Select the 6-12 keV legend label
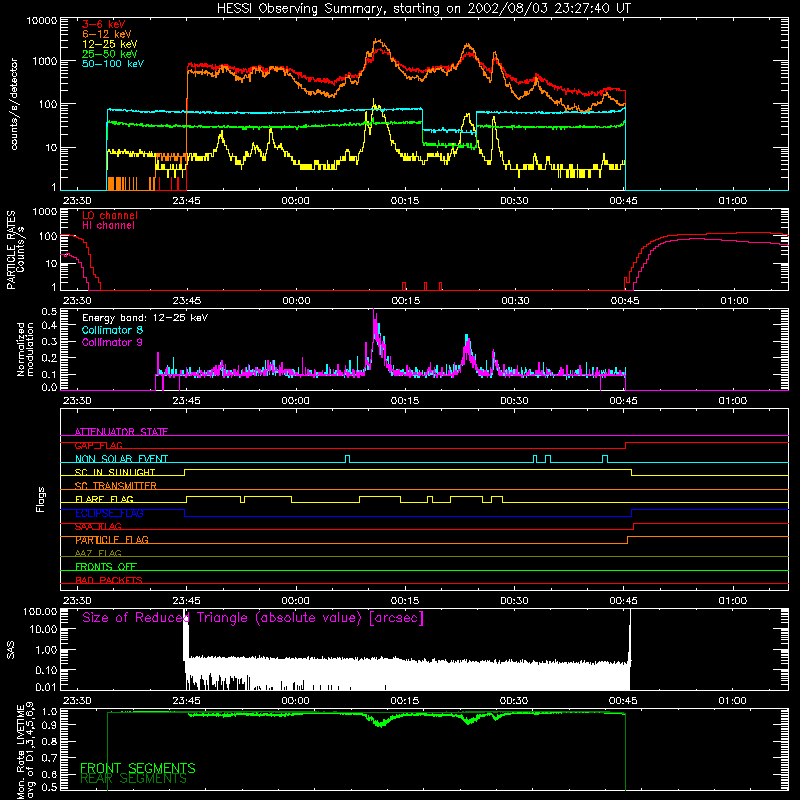The width and height of the screenshot is (800, 800). 107,34
